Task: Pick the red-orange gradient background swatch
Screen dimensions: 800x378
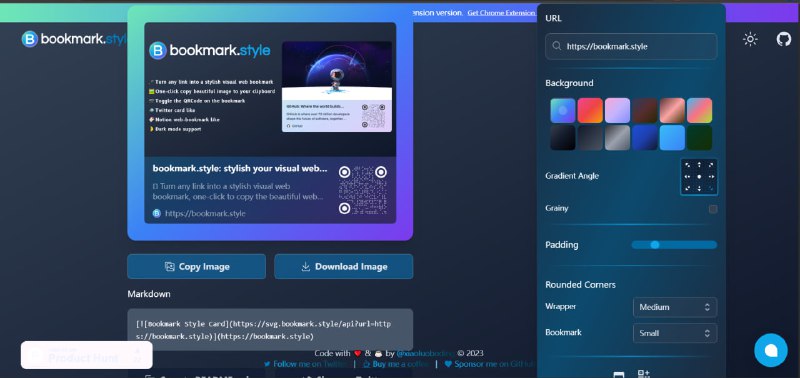Action: pos(590,111)
